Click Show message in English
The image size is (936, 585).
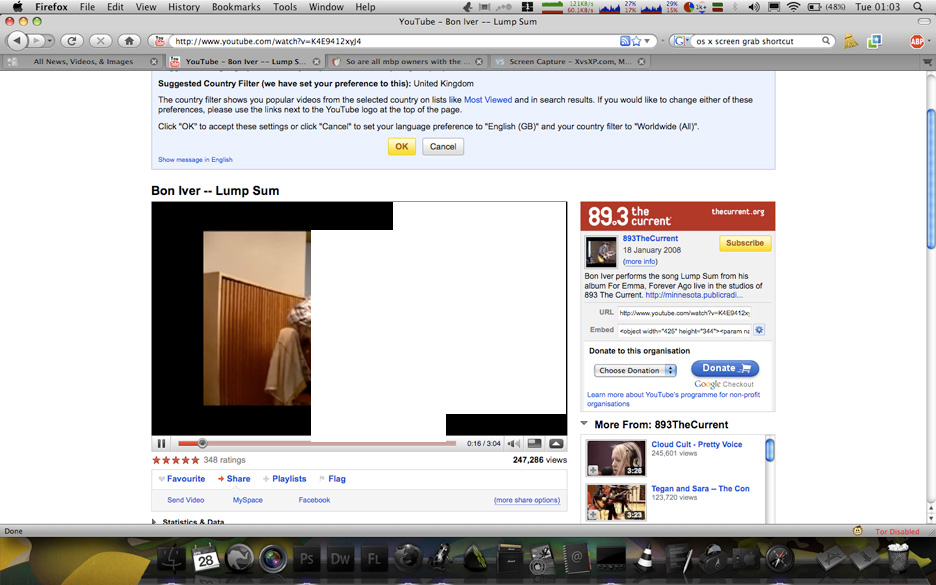(x=195, y=159)
